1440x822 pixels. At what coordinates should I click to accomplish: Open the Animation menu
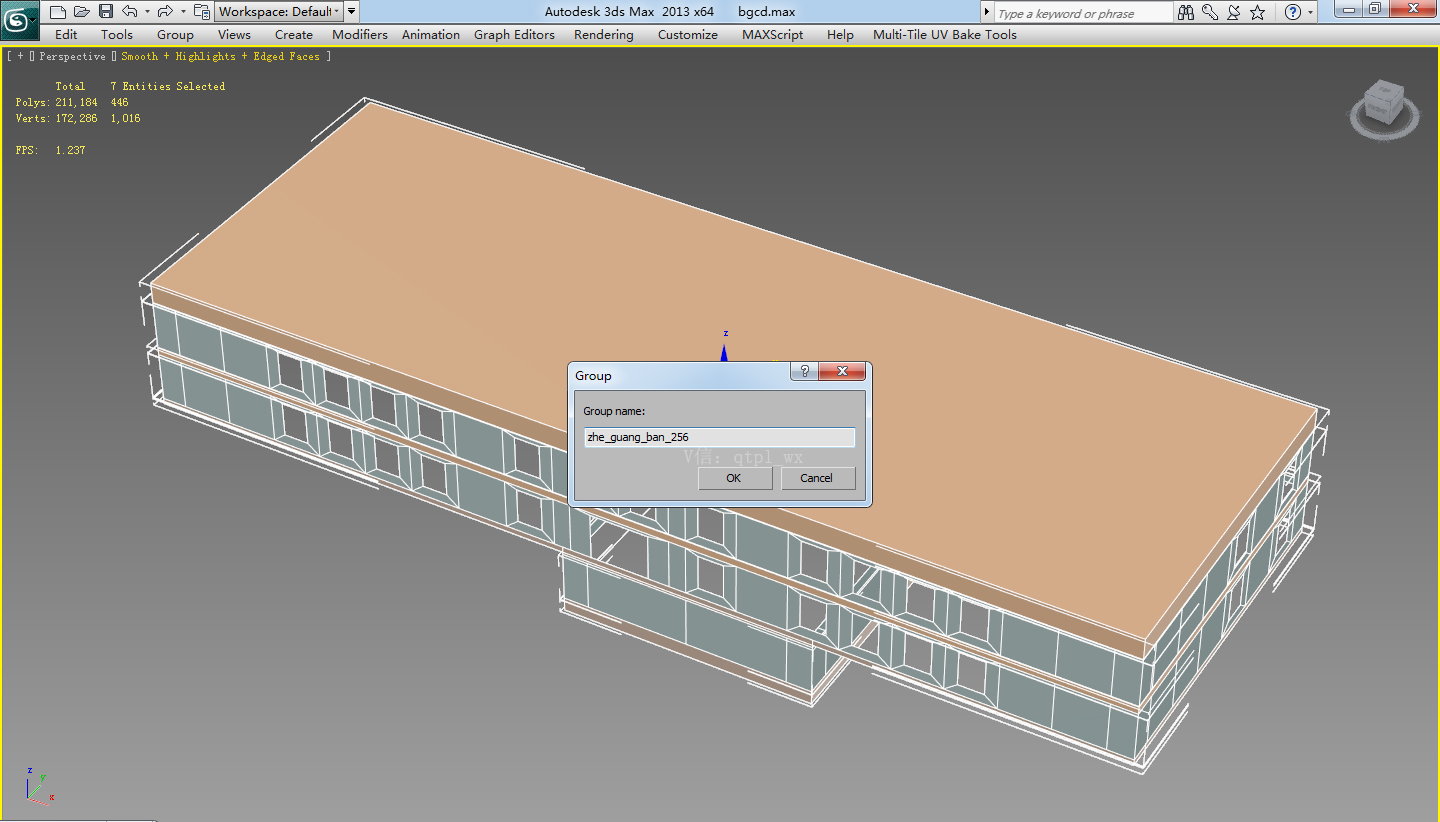(x=431, y=34)
